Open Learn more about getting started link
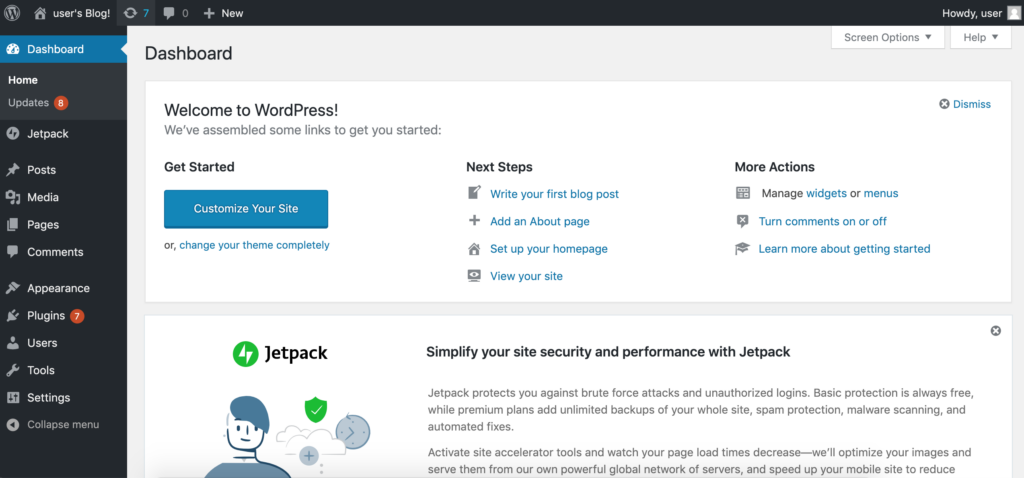Image resolution: width=1024 pixels, height=478 pixels. pyautogui.click(x=844, y=249)
